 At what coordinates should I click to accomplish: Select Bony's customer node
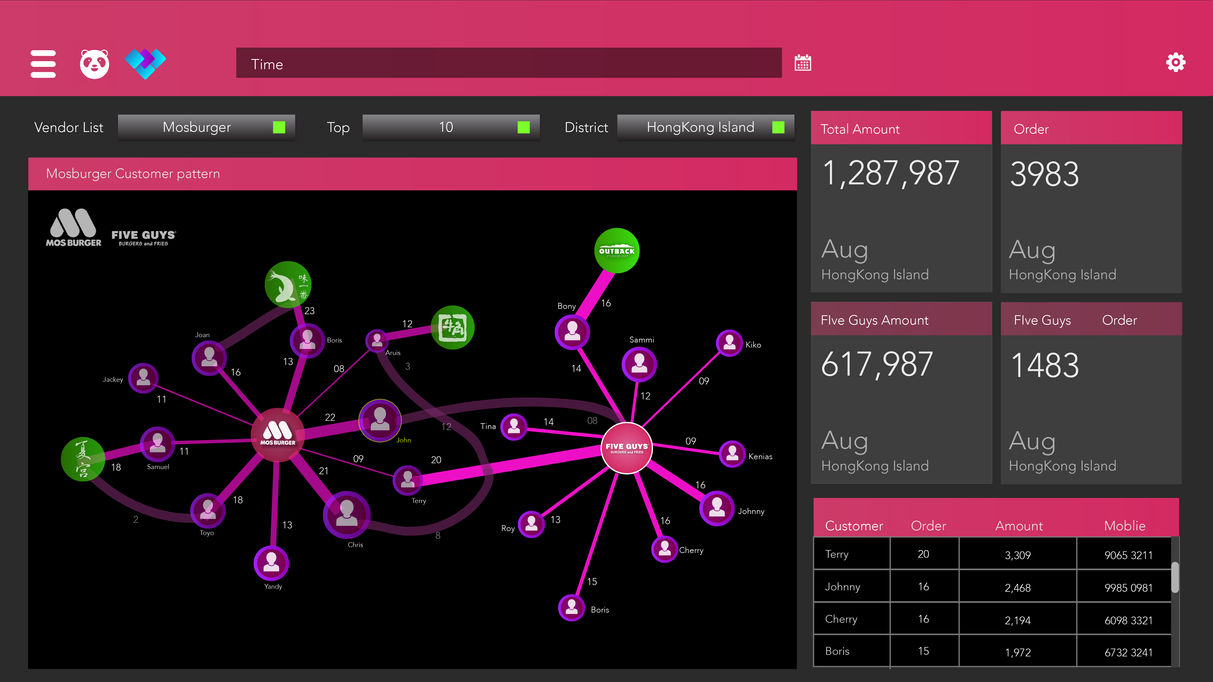pyautogui.click(x=572, y=331)
